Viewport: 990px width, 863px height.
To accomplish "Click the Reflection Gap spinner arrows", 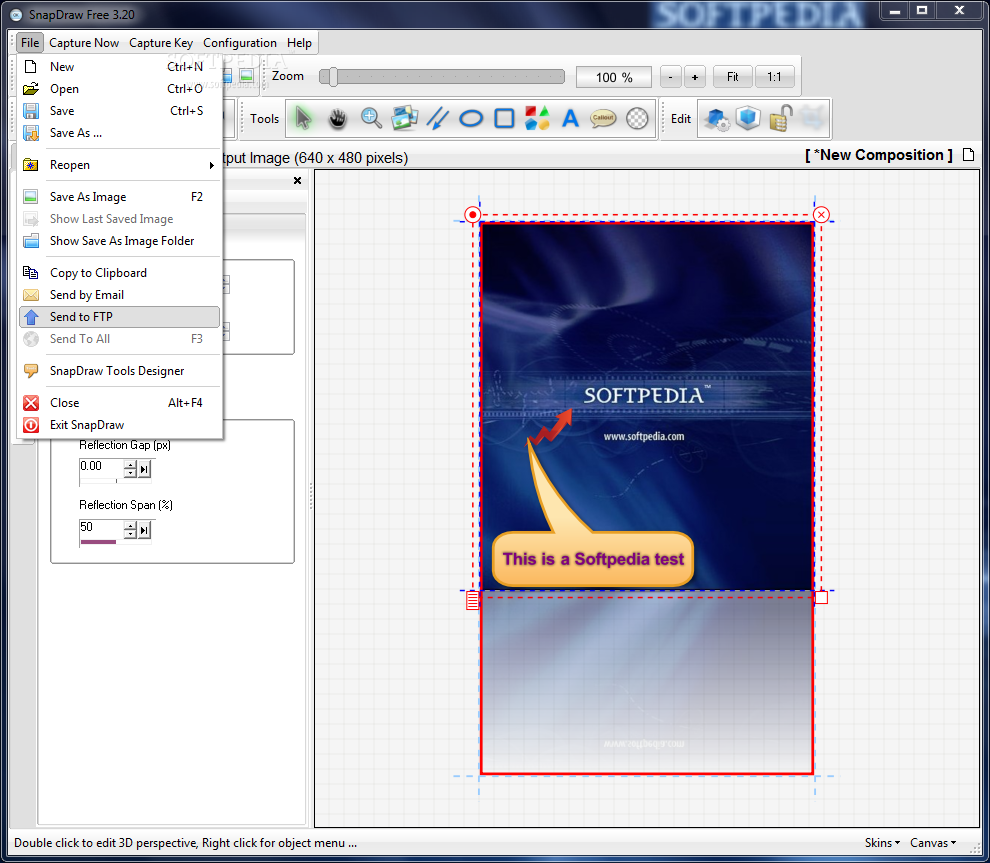I will click(x=130, y=468).
